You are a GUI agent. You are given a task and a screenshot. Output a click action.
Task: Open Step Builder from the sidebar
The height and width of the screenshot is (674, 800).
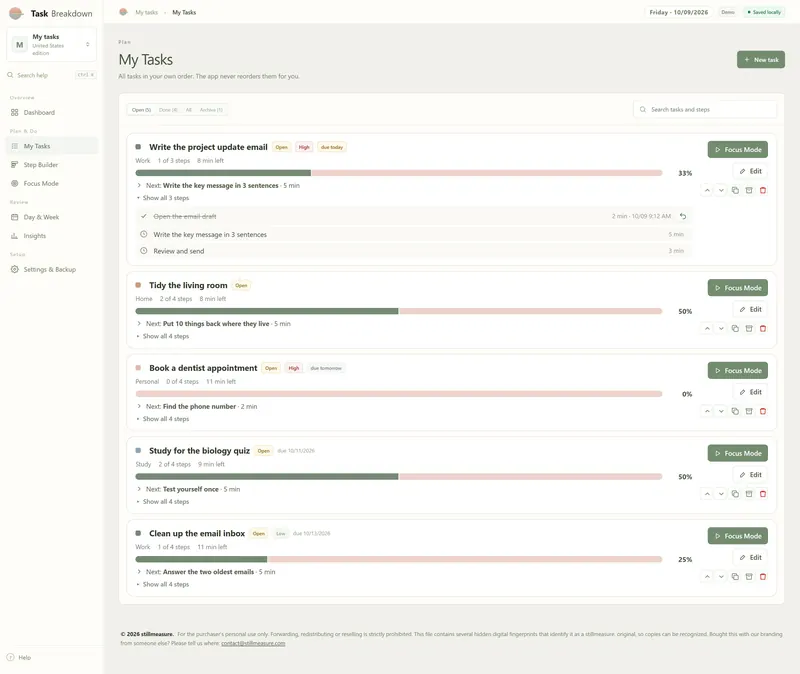click(x=52, y=165)
